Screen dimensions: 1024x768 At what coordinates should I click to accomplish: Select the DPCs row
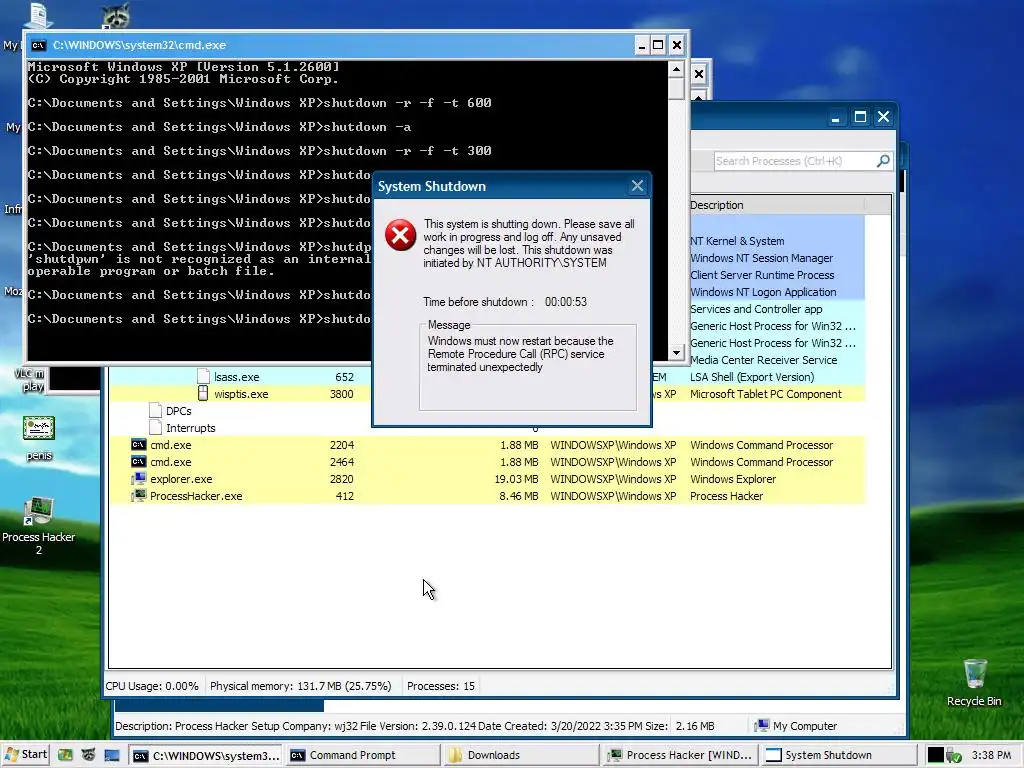point(487,411)
